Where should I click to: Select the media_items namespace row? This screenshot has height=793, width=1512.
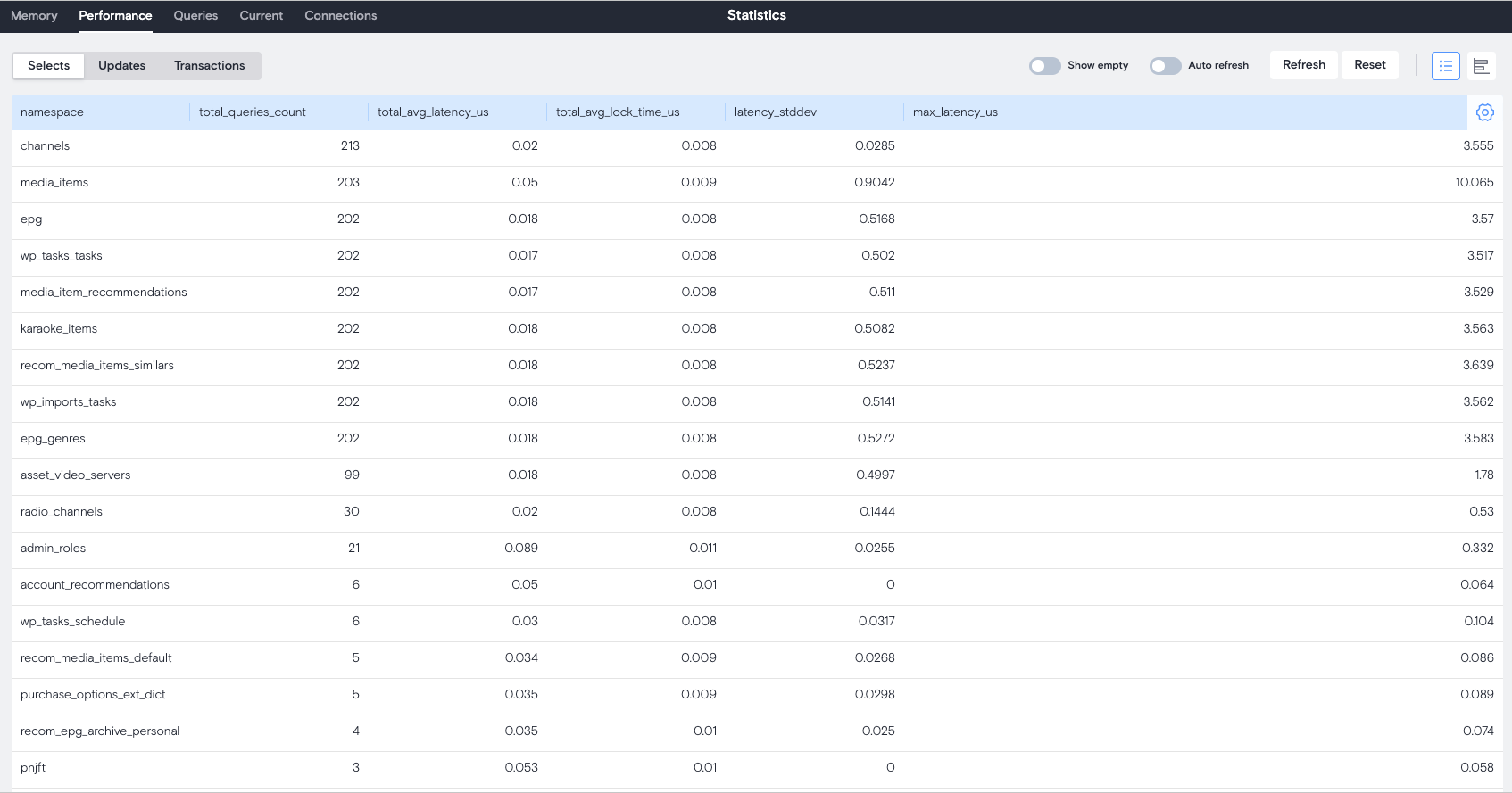point(54,183)
